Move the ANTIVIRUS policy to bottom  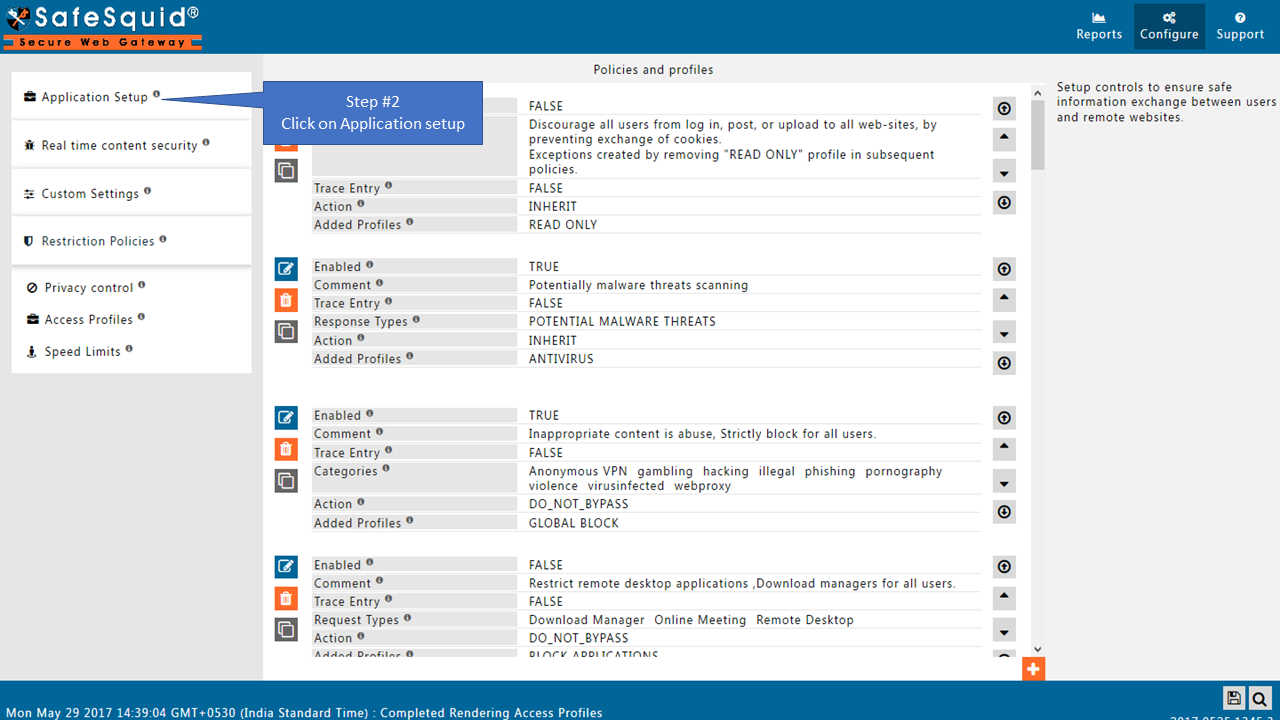(x=1004, y=363)
